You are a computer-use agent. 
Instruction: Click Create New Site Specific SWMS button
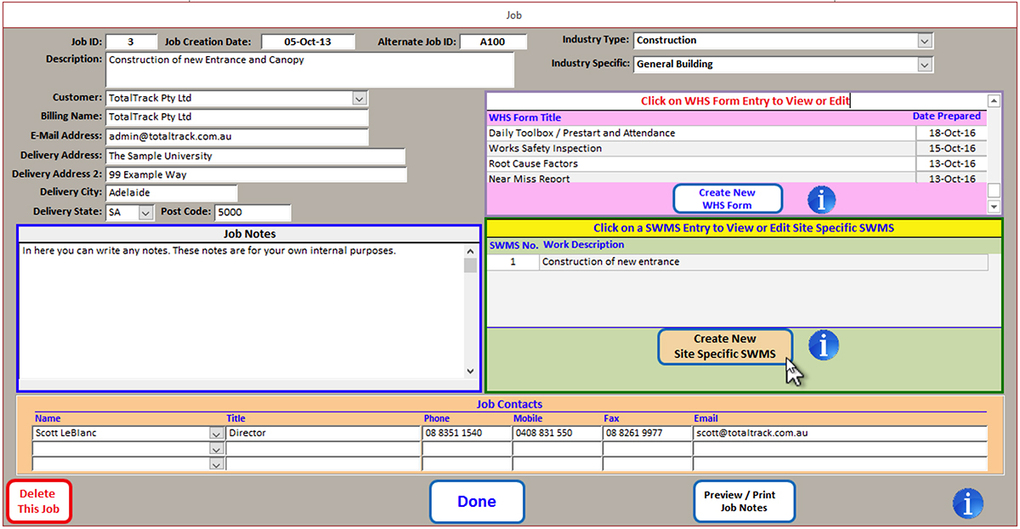click(x=725, y=346)
